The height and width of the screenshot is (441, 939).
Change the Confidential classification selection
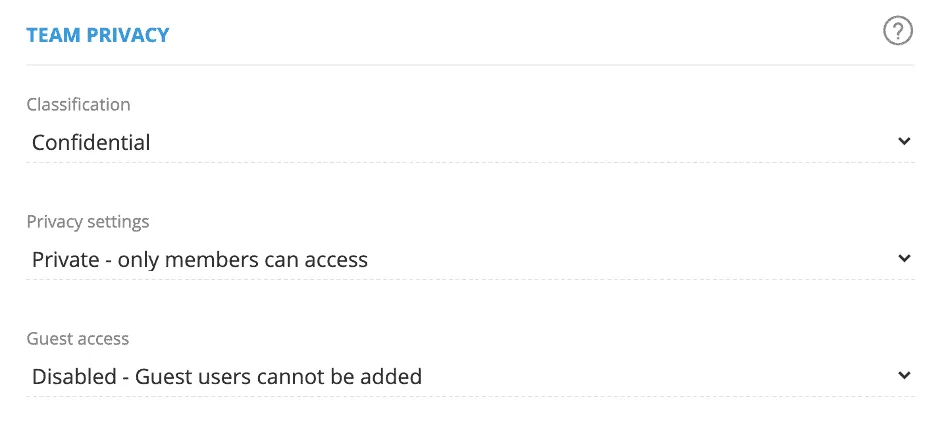coord(470,142)
